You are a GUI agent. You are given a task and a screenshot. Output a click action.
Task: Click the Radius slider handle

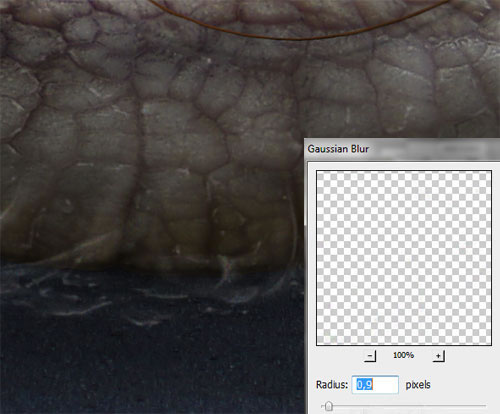(x=329, y=406)
